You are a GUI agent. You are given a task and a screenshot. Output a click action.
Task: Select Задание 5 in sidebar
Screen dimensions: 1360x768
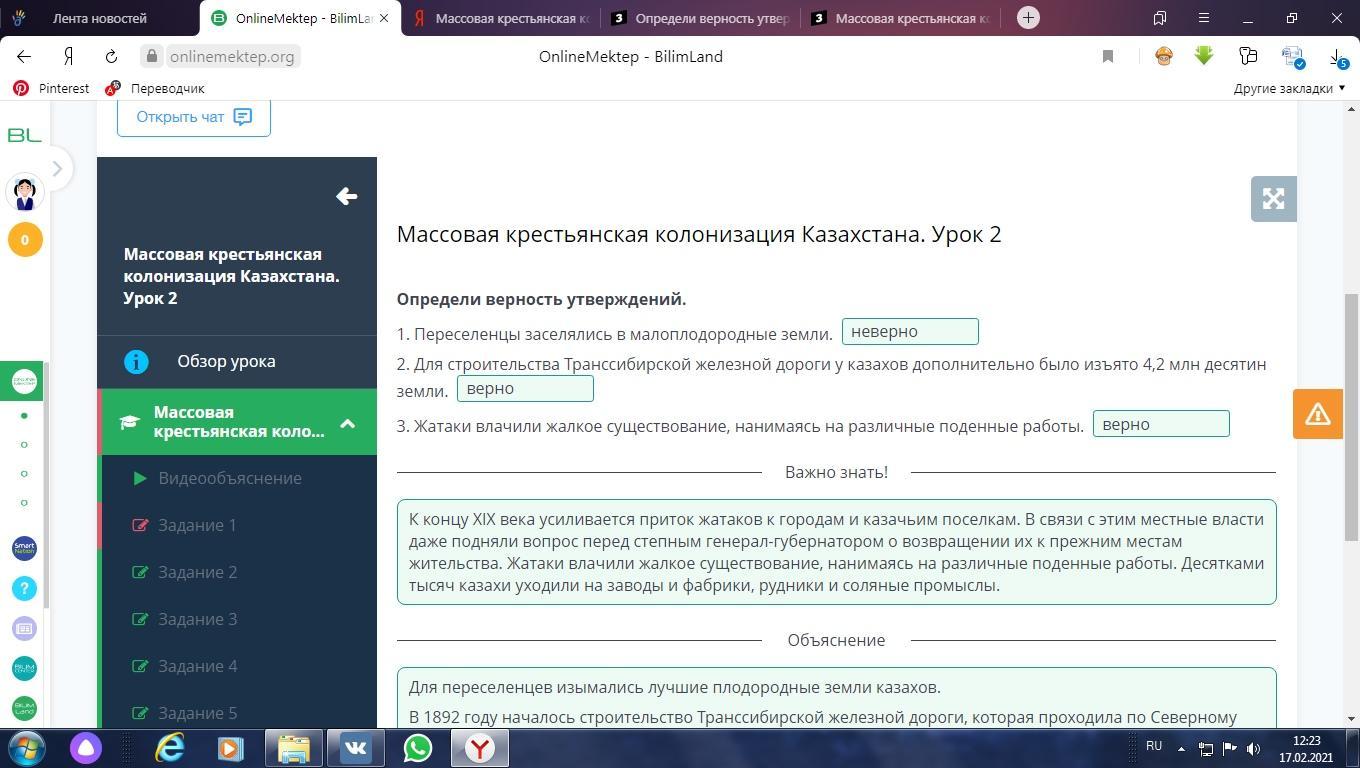[239, 712]
